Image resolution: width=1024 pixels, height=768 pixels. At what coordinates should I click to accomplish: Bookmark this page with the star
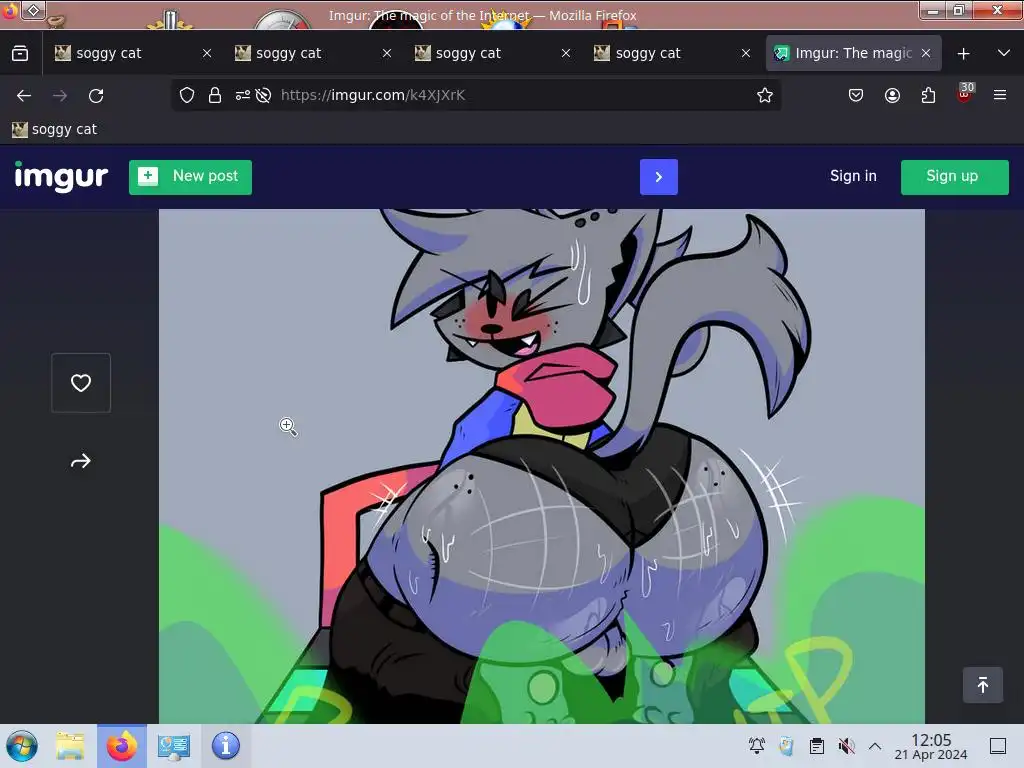[765, 95]
